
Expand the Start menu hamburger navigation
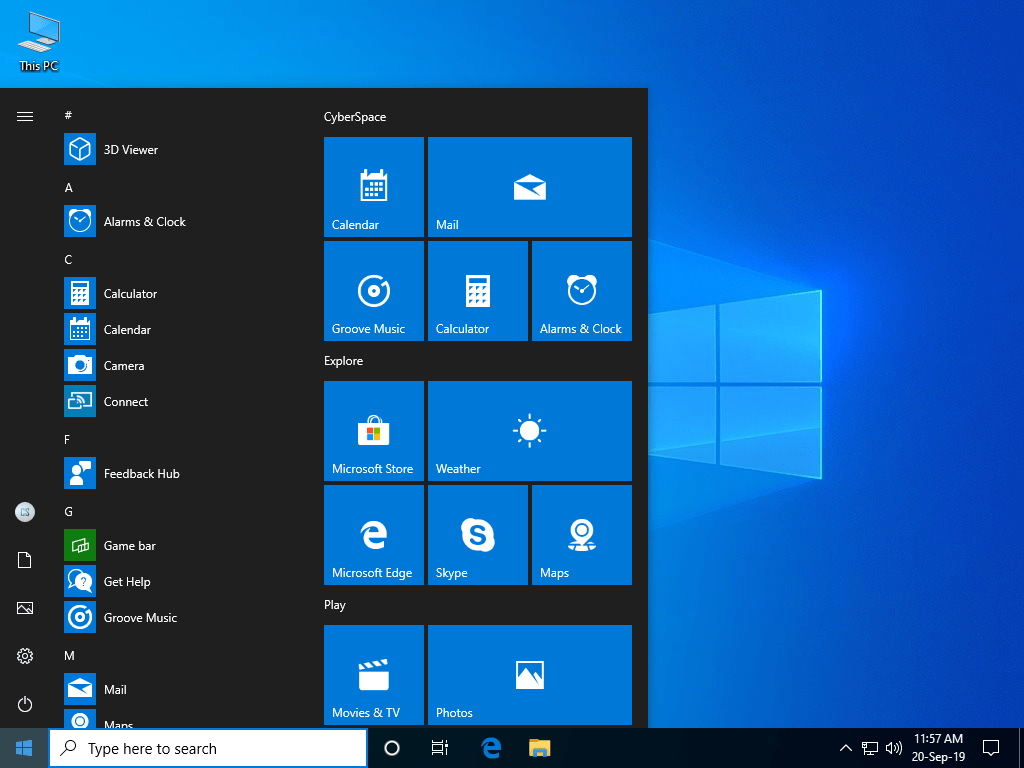click(x=24, y=115)
